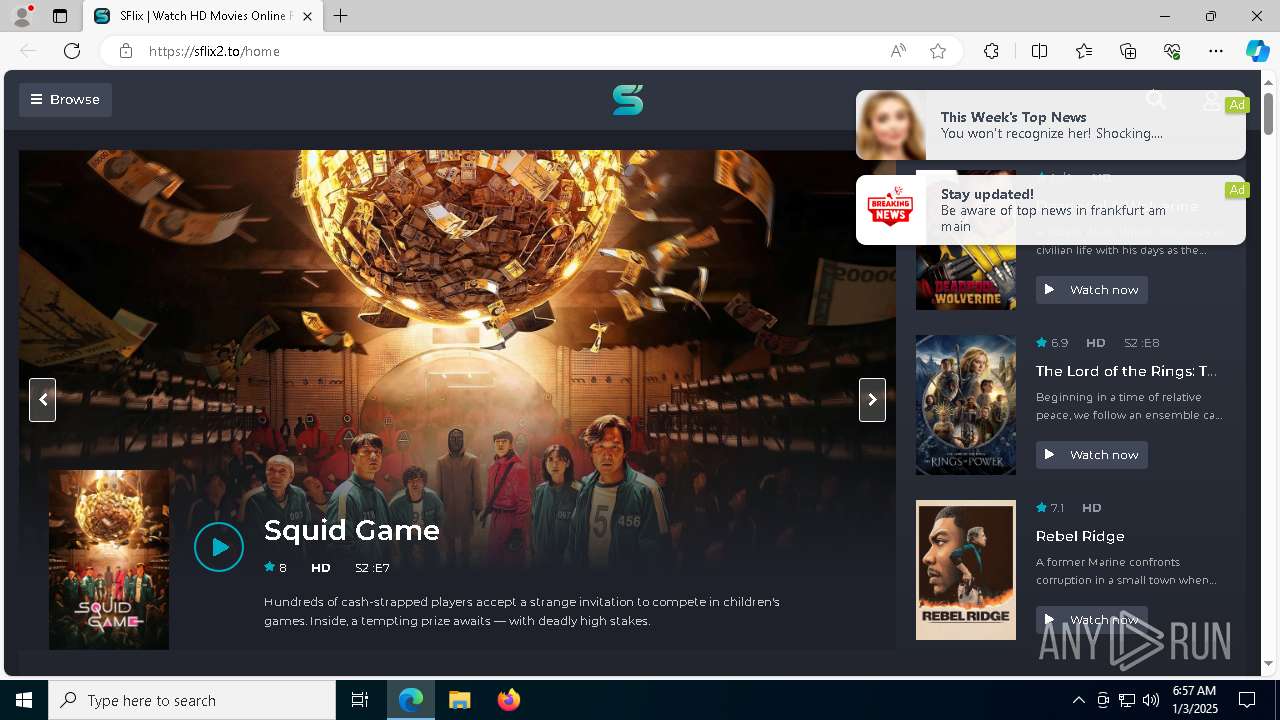Open Favorites list icon

click(1084, 51)
